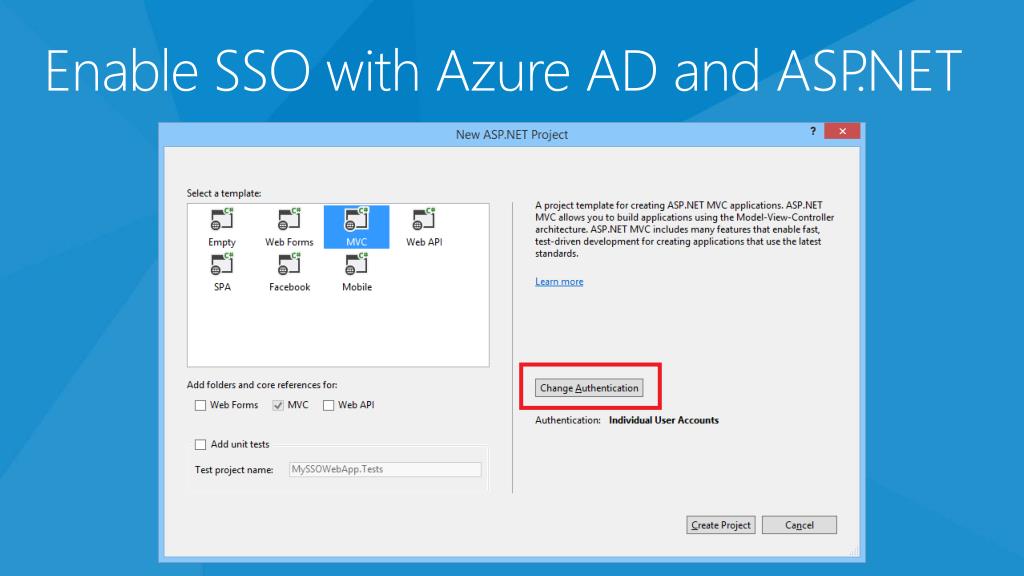Screen dimensions: 1024x576
Task: Select the SPA template icon
Action: click(222, 265)
